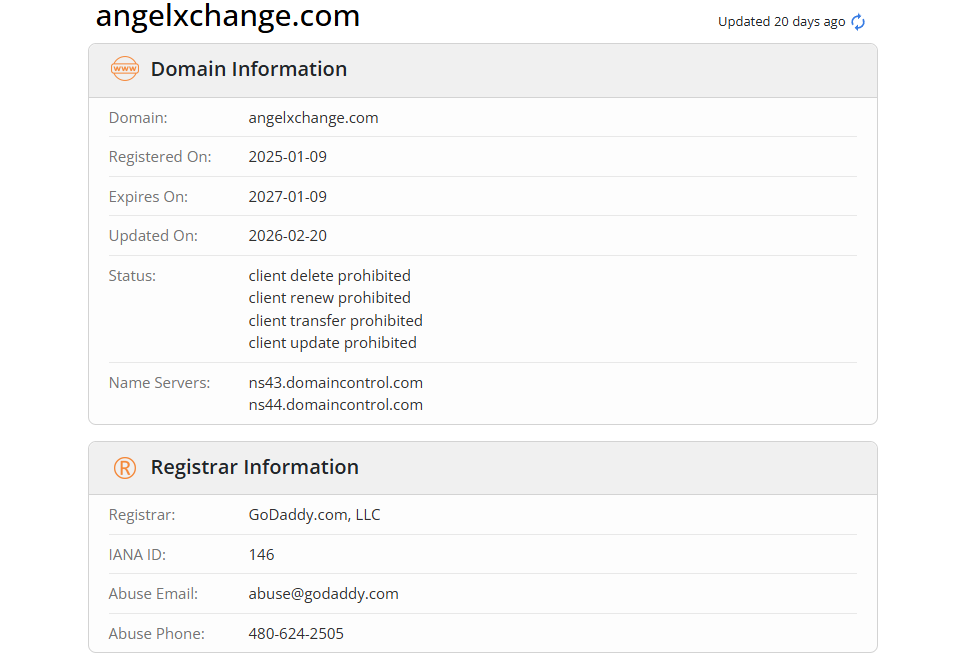Click name server ns43.domaincontrol.com
Screen dimensions: 966x665
pos(335,383)
